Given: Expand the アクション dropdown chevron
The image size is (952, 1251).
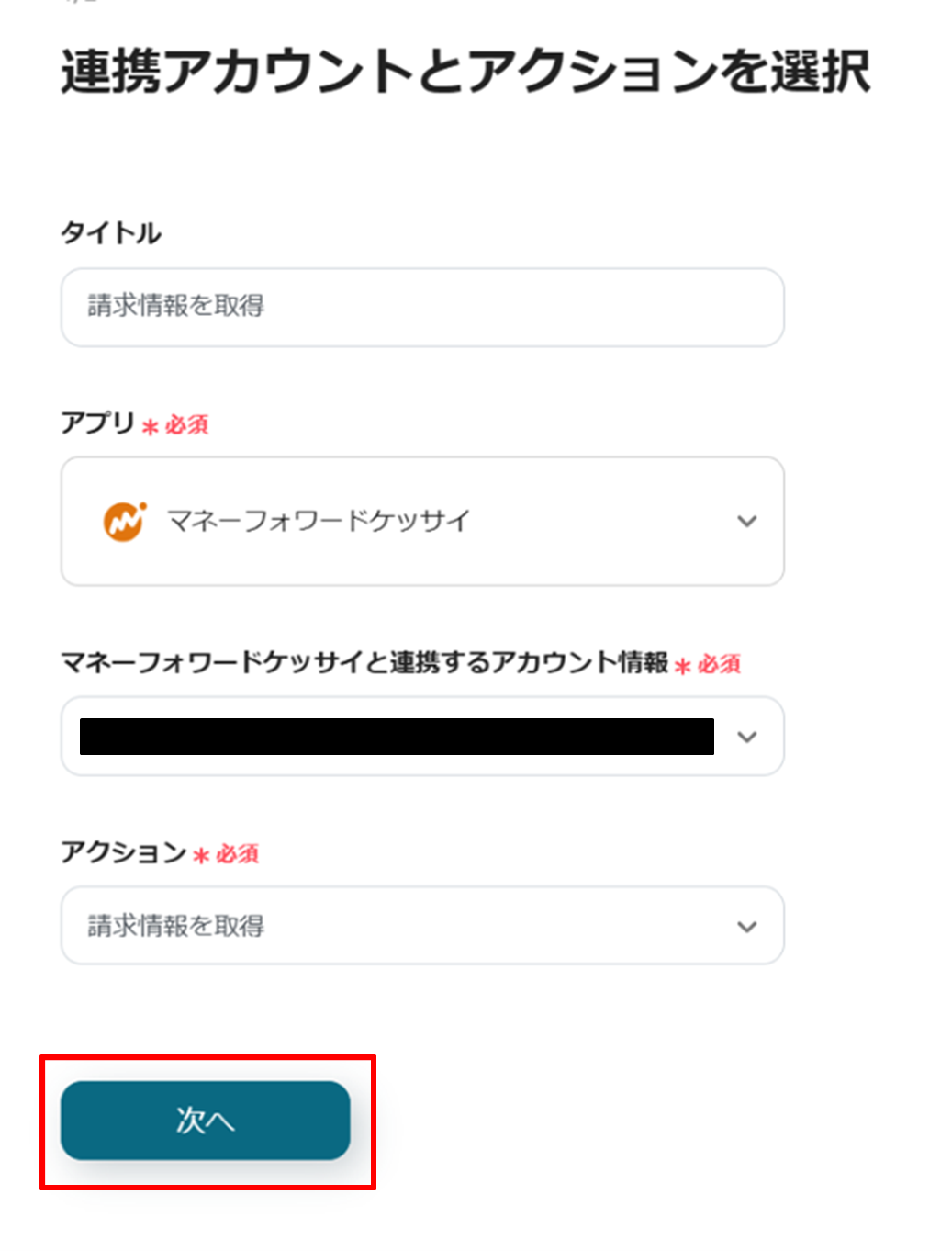Looking at the screenshot, I should pos(746,926).
